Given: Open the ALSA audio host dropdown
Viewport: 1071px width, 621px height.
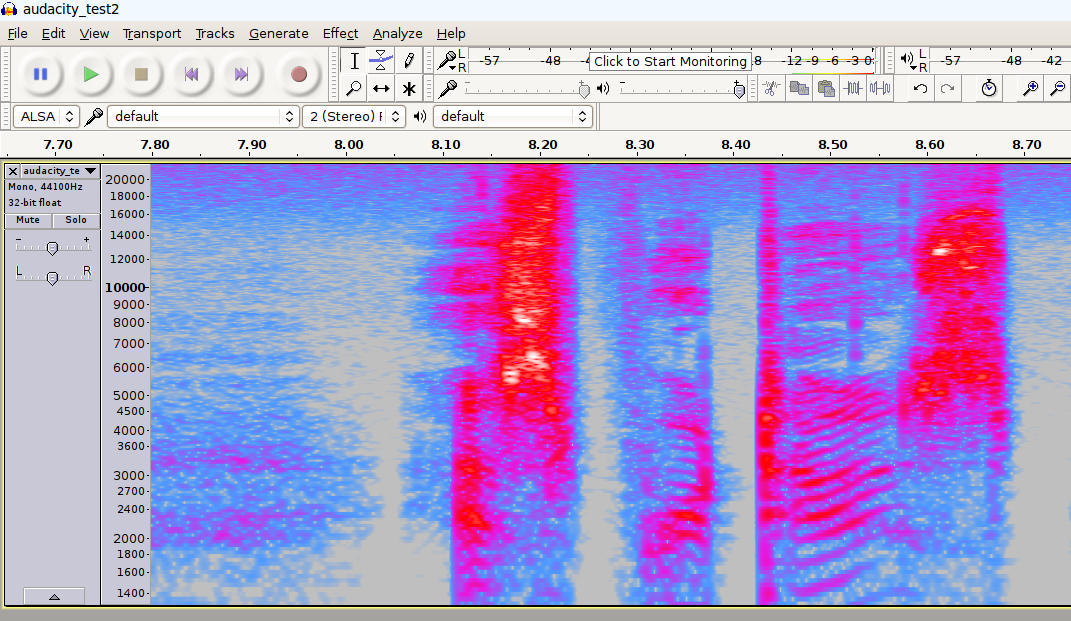Looking at the screenshot, I should click(46, 116).
